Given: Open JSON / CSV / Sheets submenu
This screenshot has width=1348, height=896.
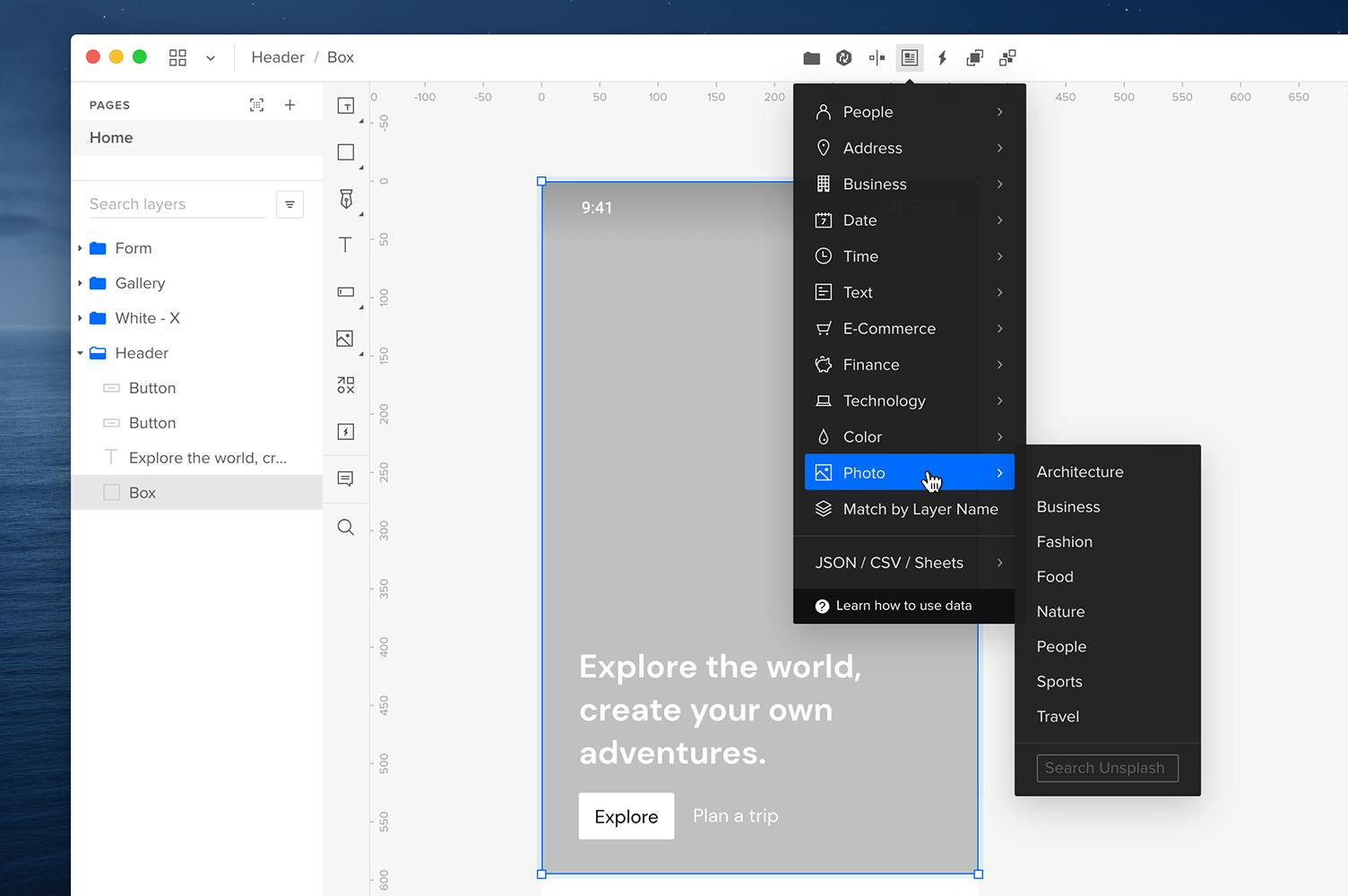Looking at the screenshot, I should 909,563.
